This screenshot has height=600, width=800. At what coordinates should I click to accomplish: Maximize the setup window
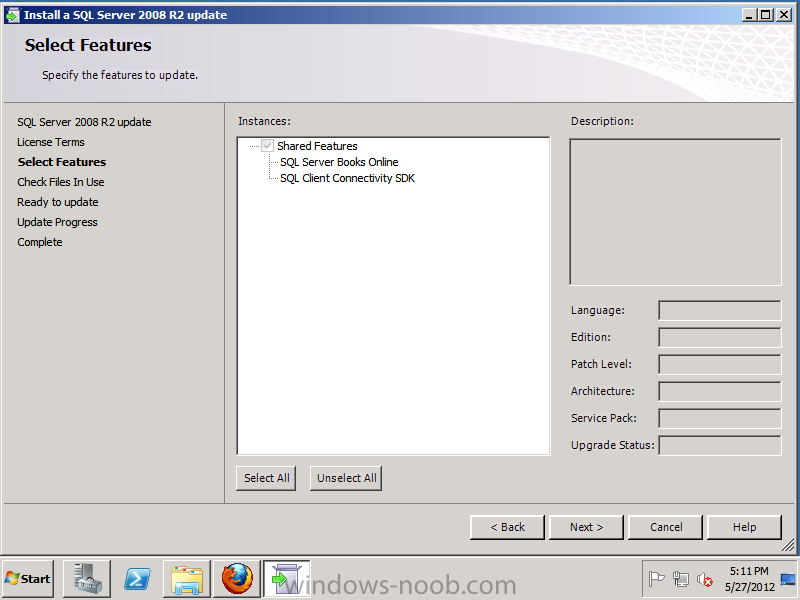[766, 15]
